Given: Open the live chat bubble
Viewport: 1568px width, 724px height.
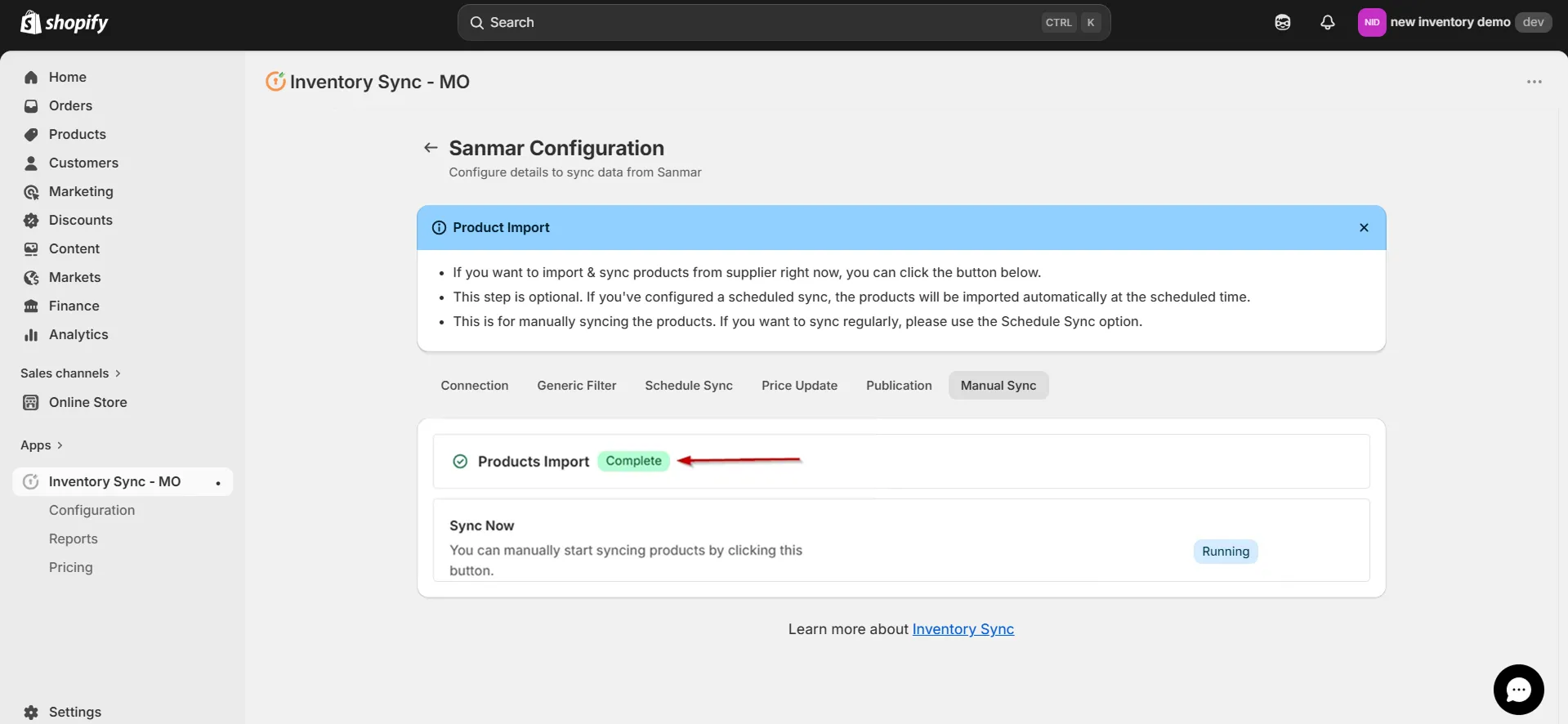Looking at the screenshot, I should tap(1518, 690).
